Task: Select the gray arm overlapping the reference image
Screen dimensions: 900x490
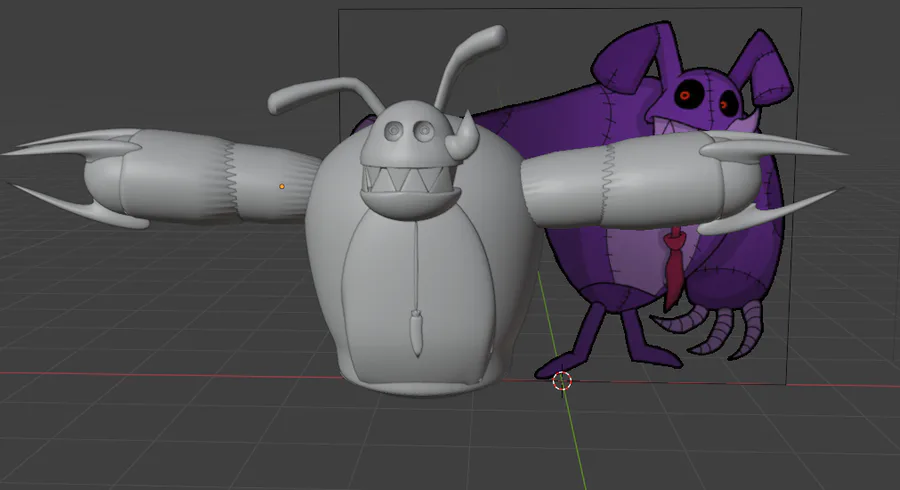Action: pyautogui.click(x=660, y=181)
